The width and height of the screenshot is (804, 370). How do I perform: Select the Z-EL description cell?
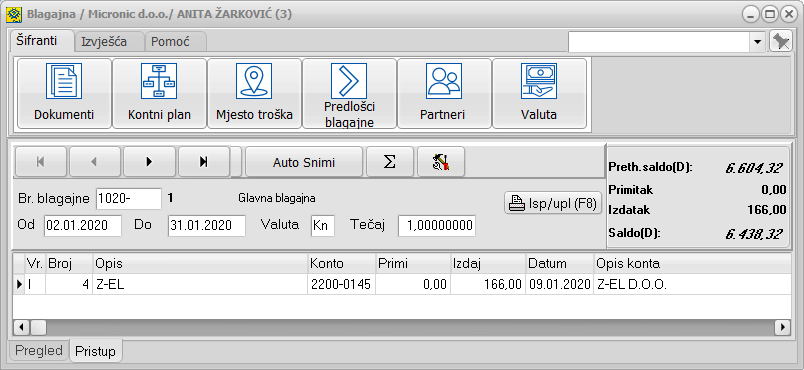pyautogui.click(x=200, y=284)
